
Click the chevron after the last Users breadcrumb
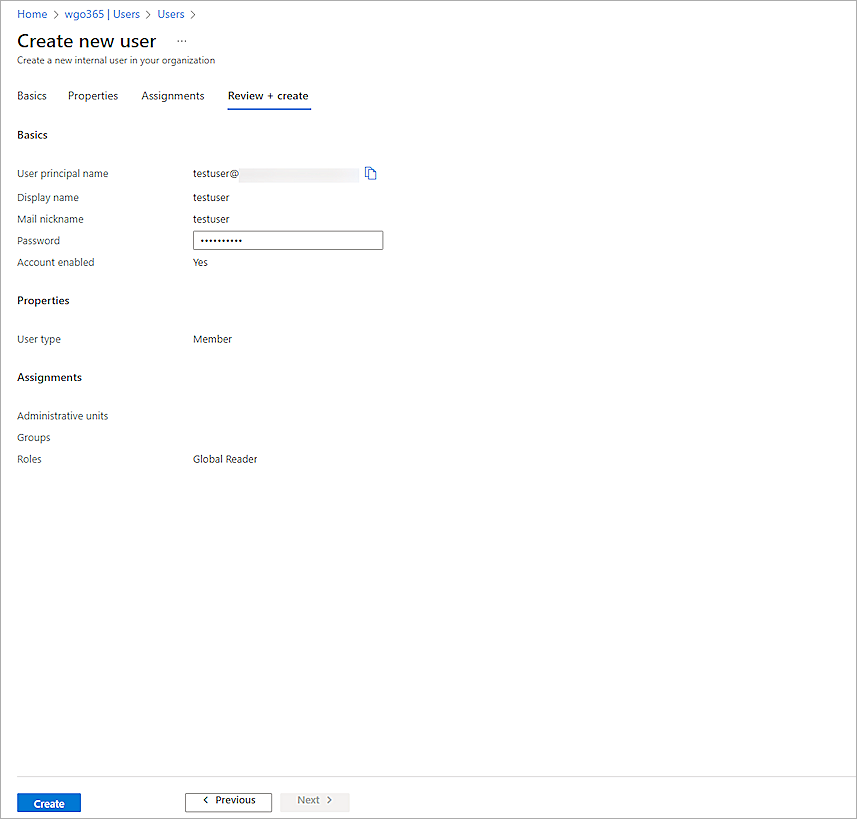point(190,14)
